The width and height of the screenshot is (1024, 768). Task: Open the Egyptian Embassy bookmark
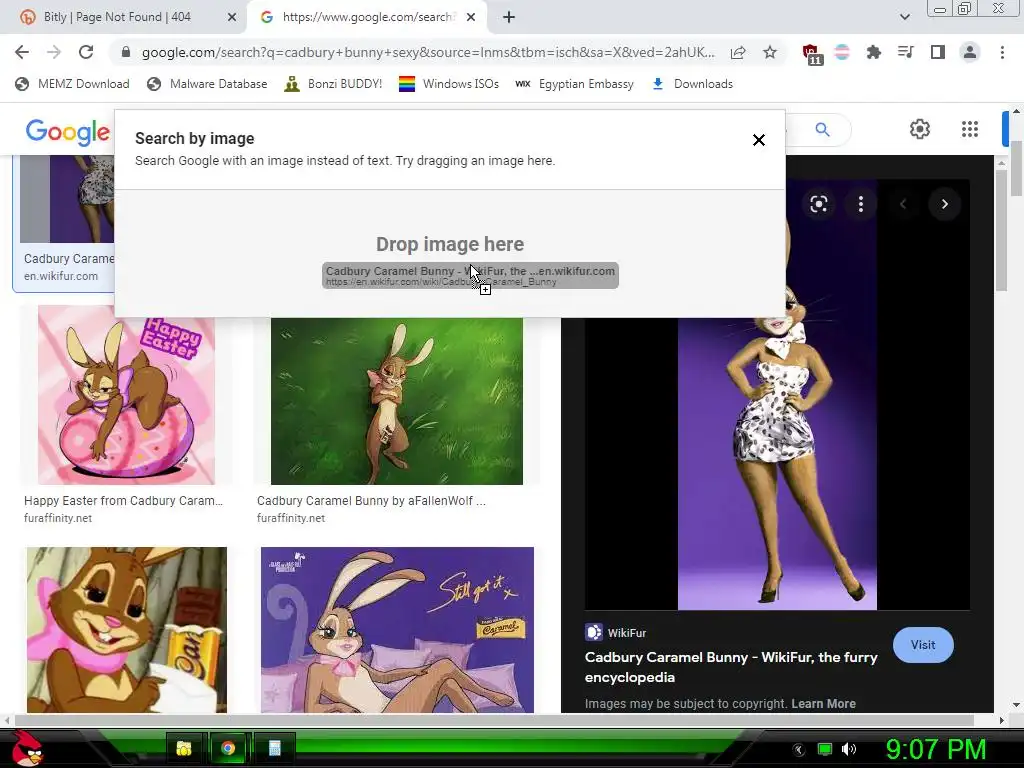[x=575, y=84]
